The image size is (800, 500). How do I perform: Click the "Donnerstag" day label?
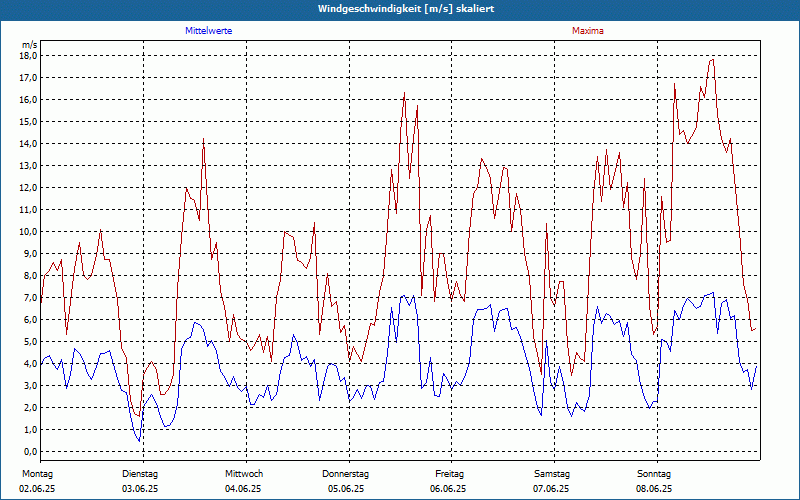(345, 474)
